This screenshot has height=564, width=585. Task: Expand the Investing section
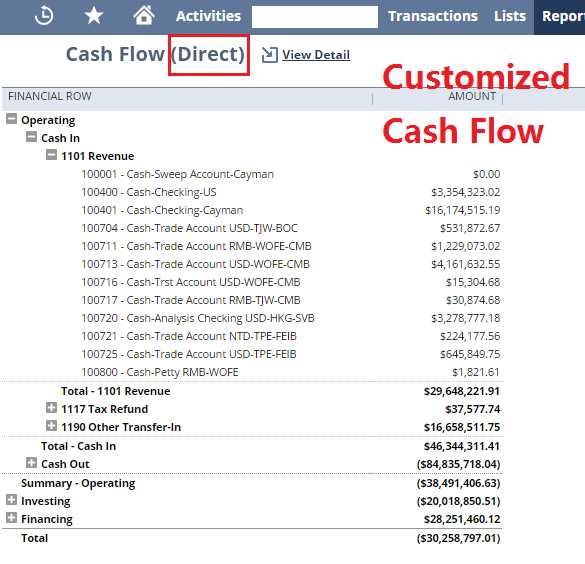12,500
